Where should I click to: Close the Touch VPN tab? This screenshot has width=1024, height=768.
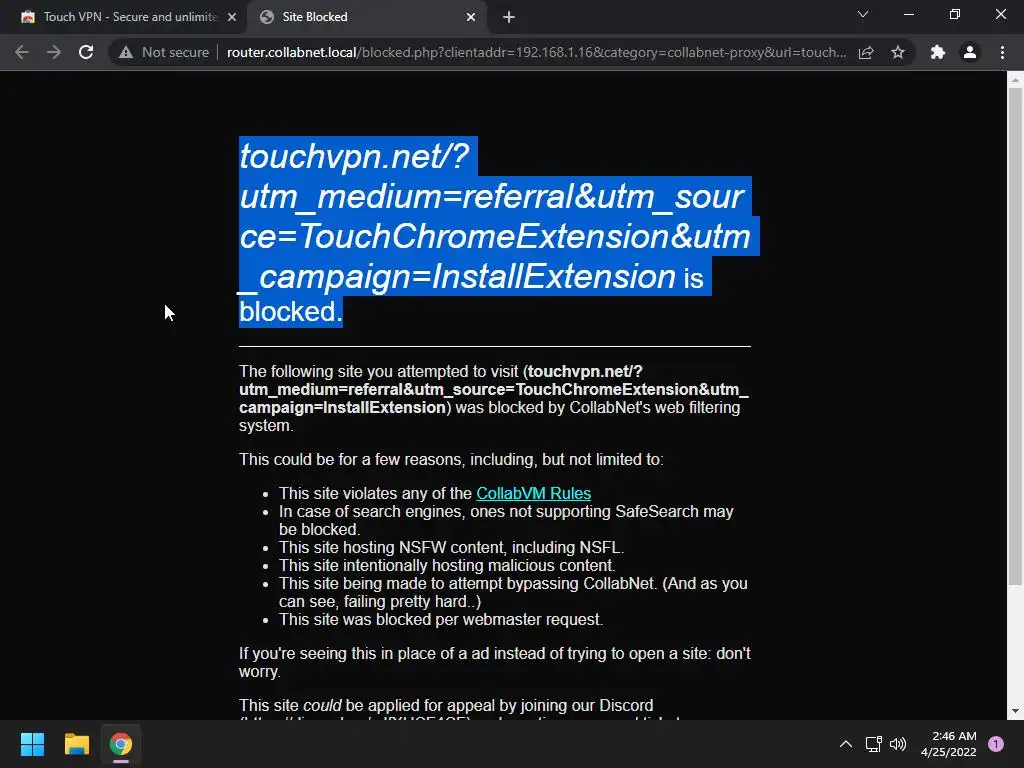(232, 17)
